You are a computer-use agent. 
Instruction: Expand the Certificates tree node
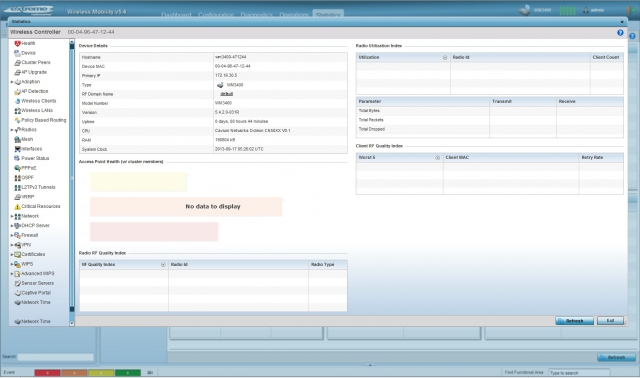tap(12, 255)
